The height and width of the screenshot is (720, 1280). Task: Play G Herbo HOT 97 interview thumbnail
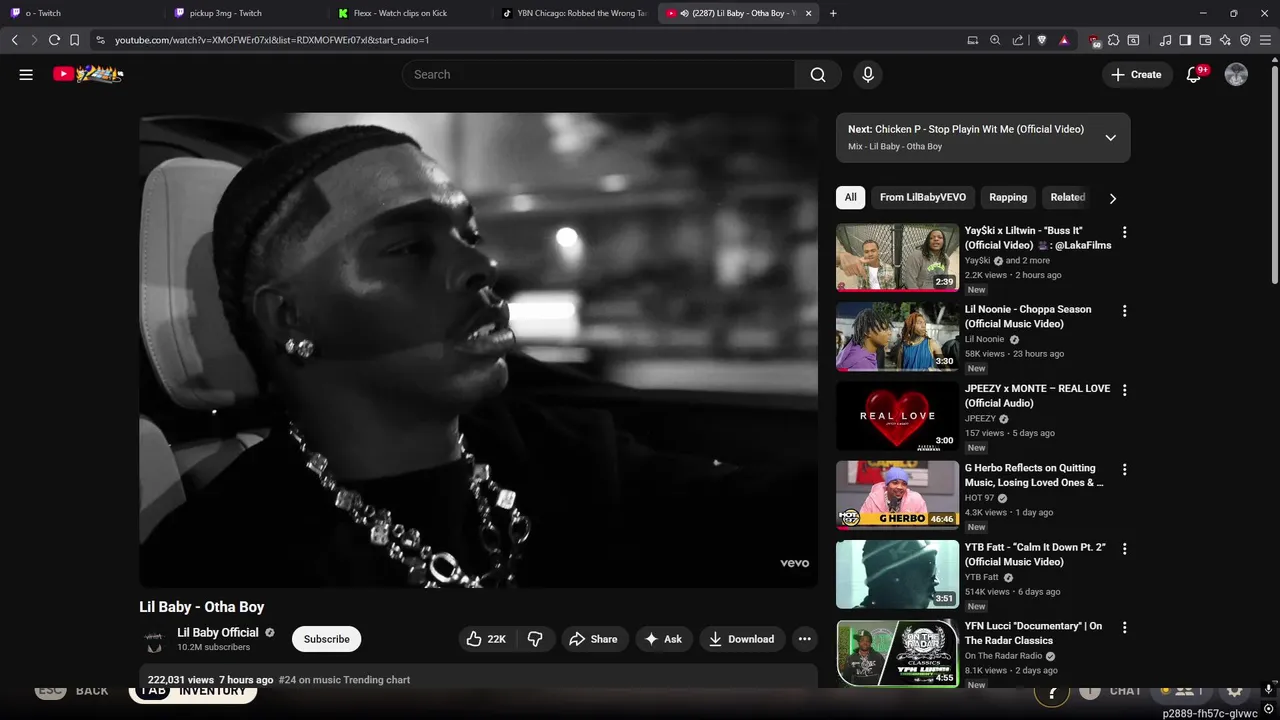click(x=897, y=494)
